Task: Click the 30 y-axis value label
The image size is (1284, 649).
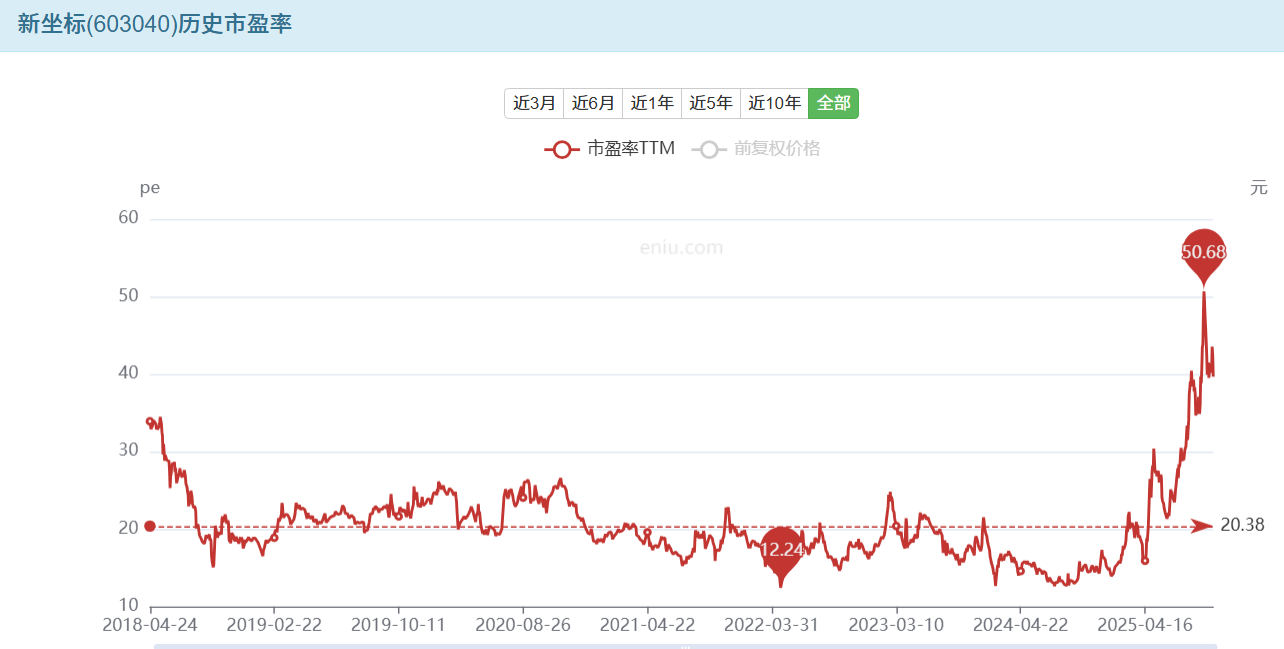Action: click(128, 451)
